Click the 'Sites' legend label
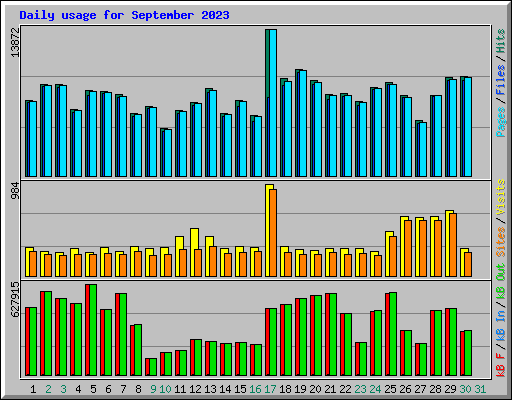This screenshot has height=400, width=512. coord(501,242)
